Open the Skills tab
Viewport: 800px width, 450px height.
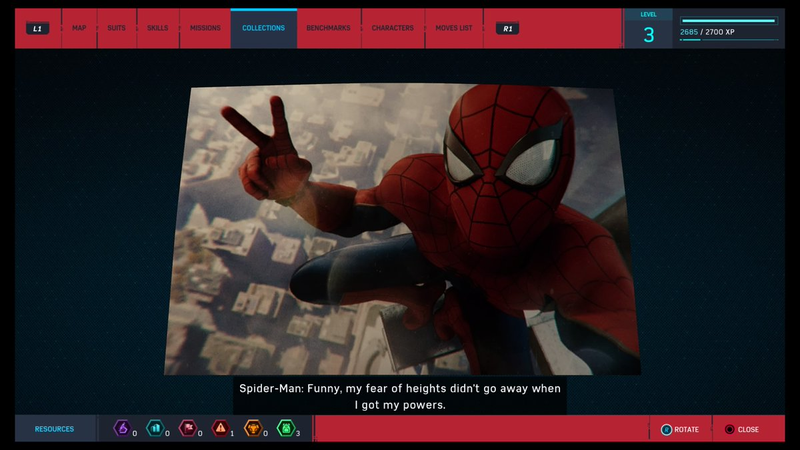158,28
